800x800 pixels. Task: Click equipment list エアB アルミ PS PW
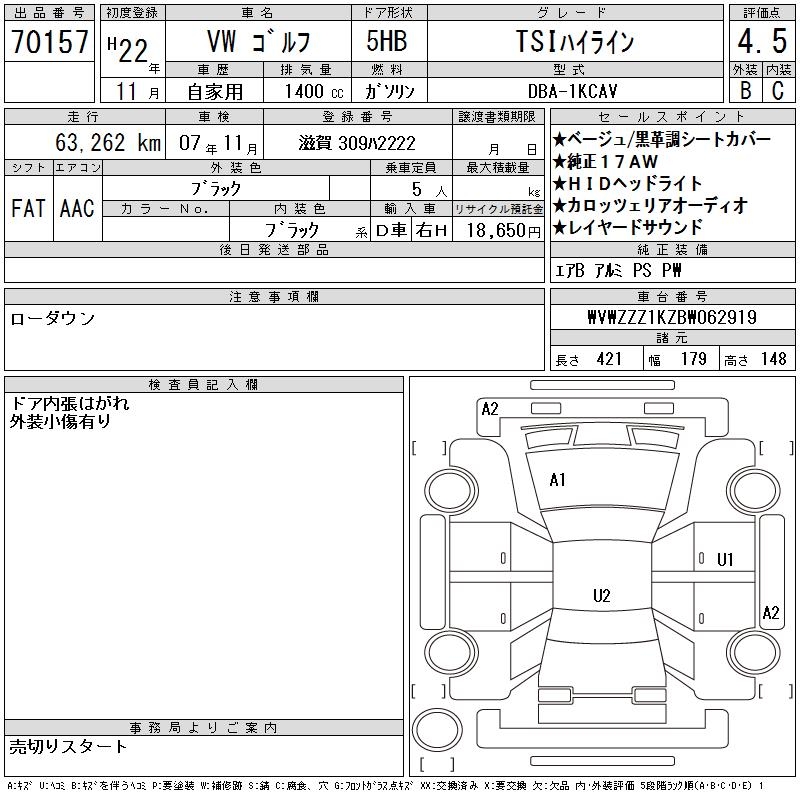click(618, 270)
